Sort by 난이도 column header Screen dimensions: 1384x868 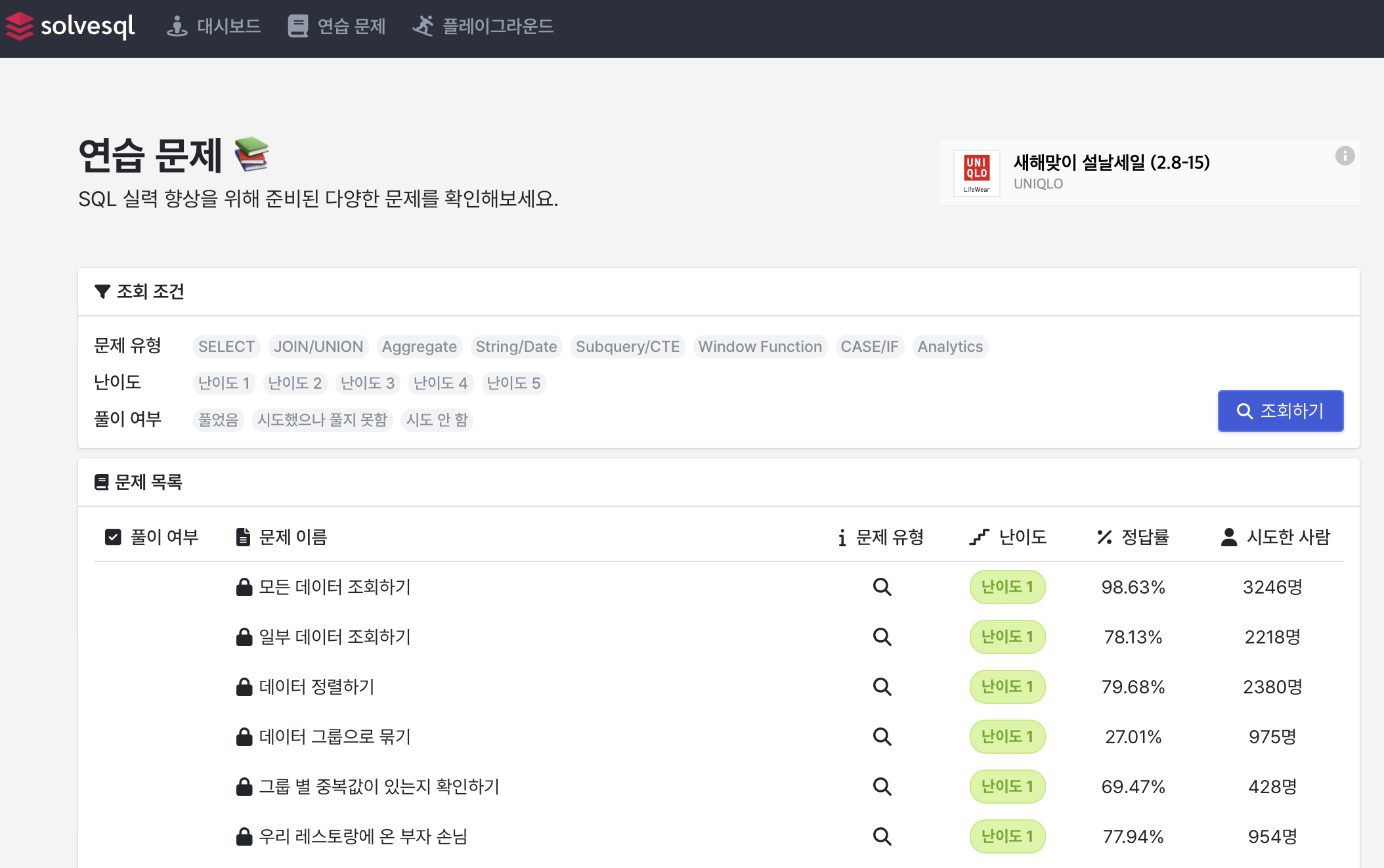click(x=1008, y=537)
